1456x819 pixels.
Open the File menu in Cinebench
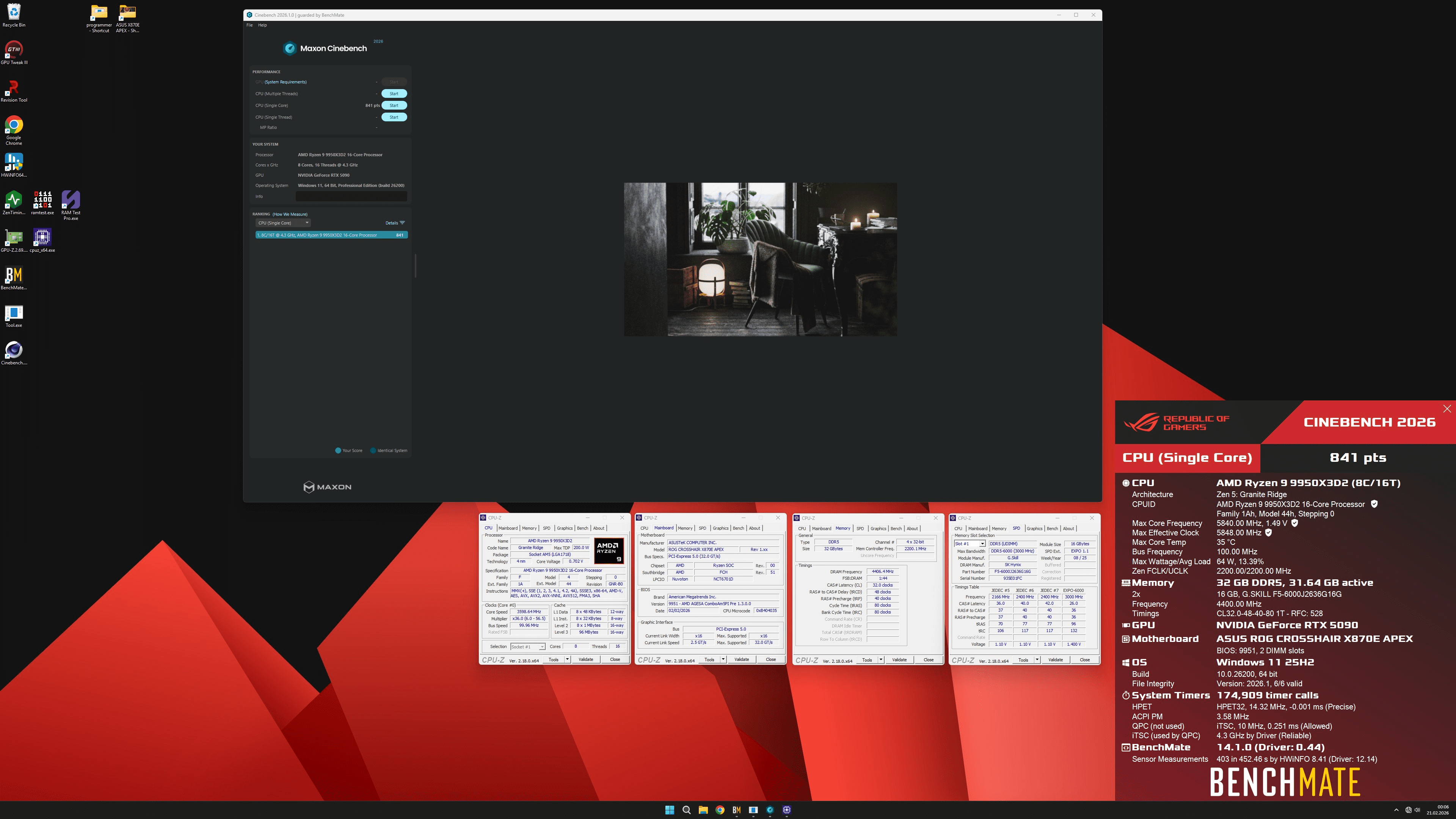click(249, 25)
